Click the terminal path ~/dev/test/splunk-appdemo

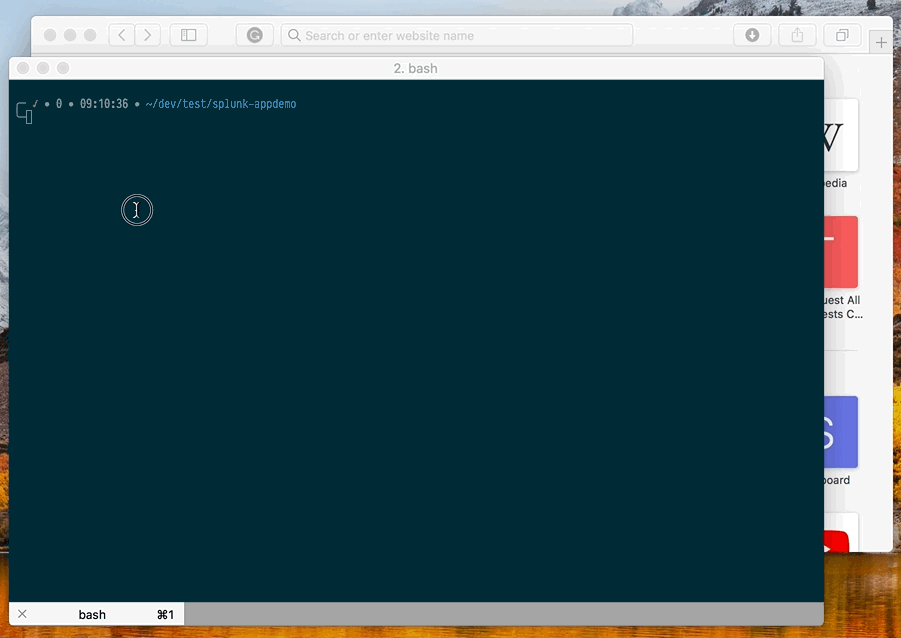point(221,104)
